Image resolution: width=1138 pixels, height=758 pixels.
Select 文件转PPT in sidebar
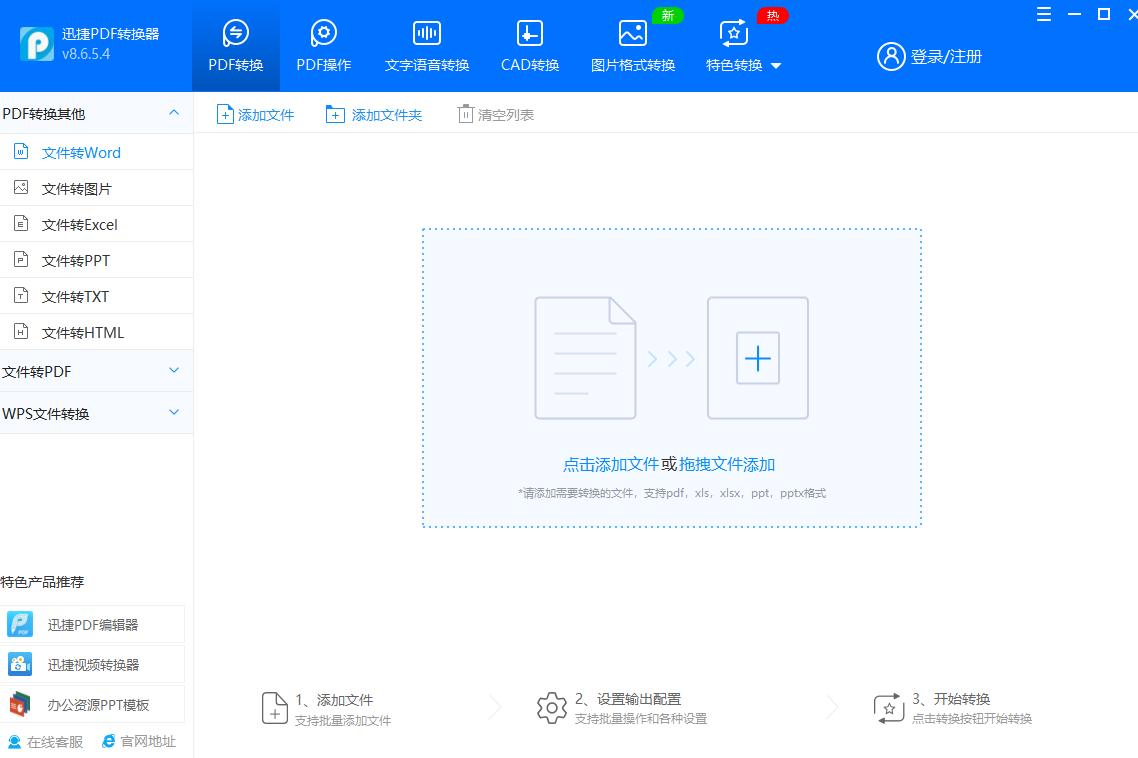click(96, 260)
